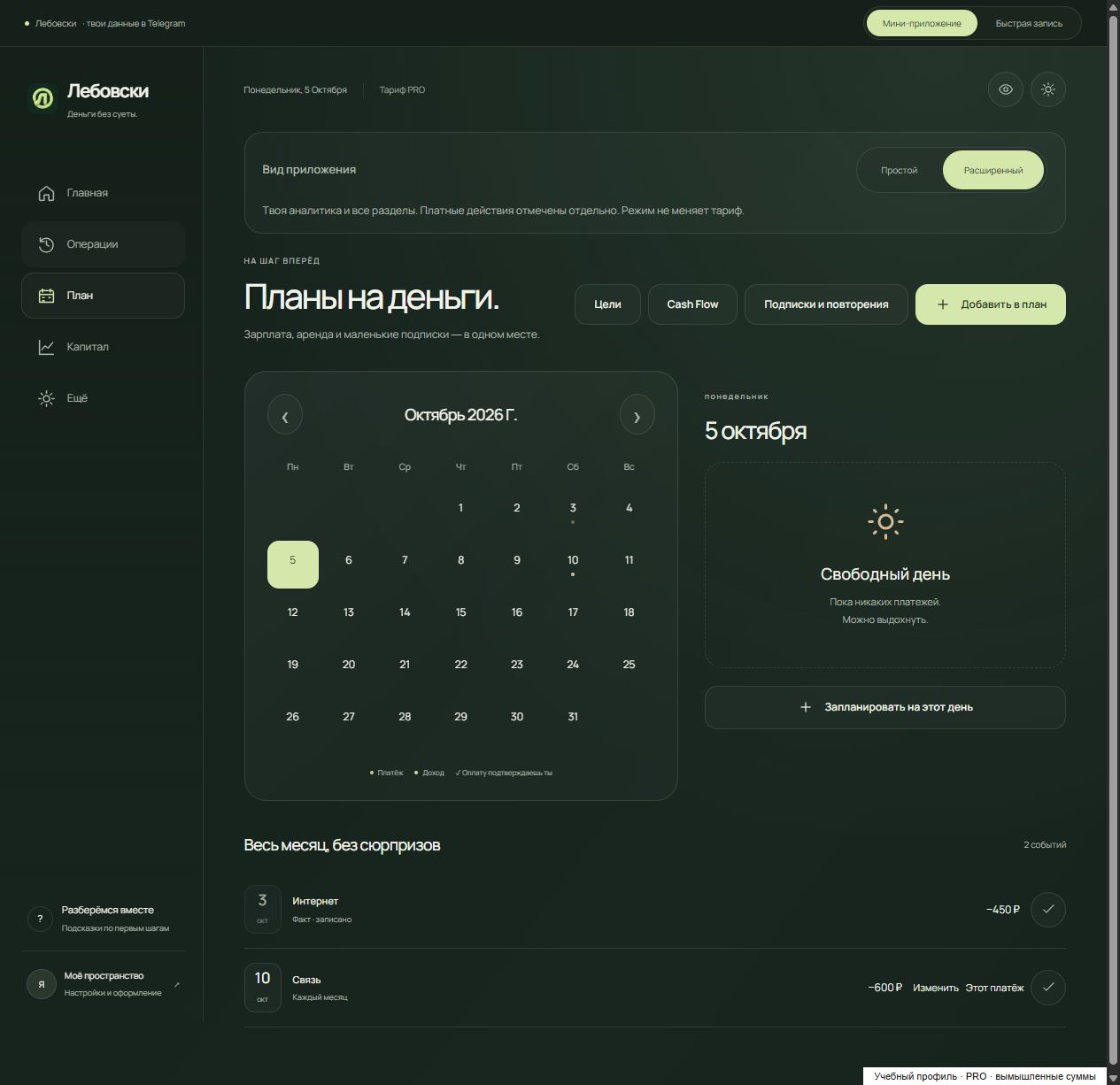This screenshot has width=1120, height=1085.
Task: Click Изменить on the Связь row
Action: (x=936, y=988)
